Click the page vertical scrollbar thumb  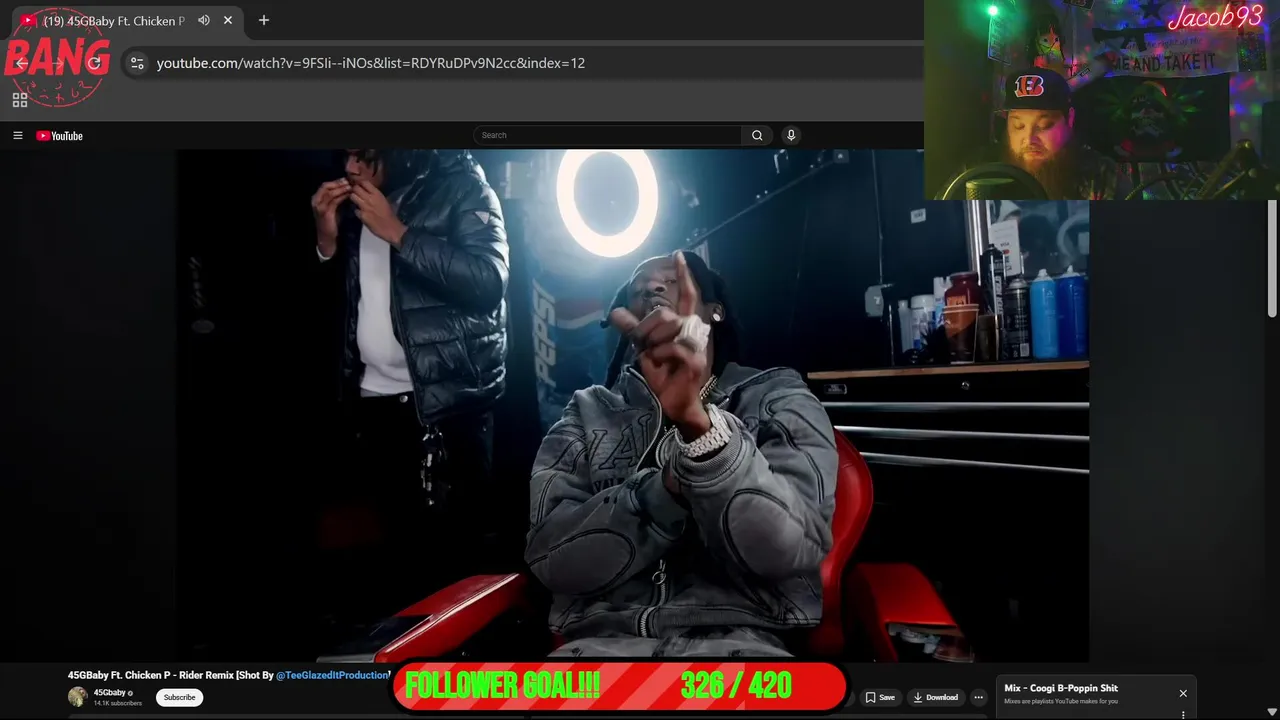tap(1272, 260)
